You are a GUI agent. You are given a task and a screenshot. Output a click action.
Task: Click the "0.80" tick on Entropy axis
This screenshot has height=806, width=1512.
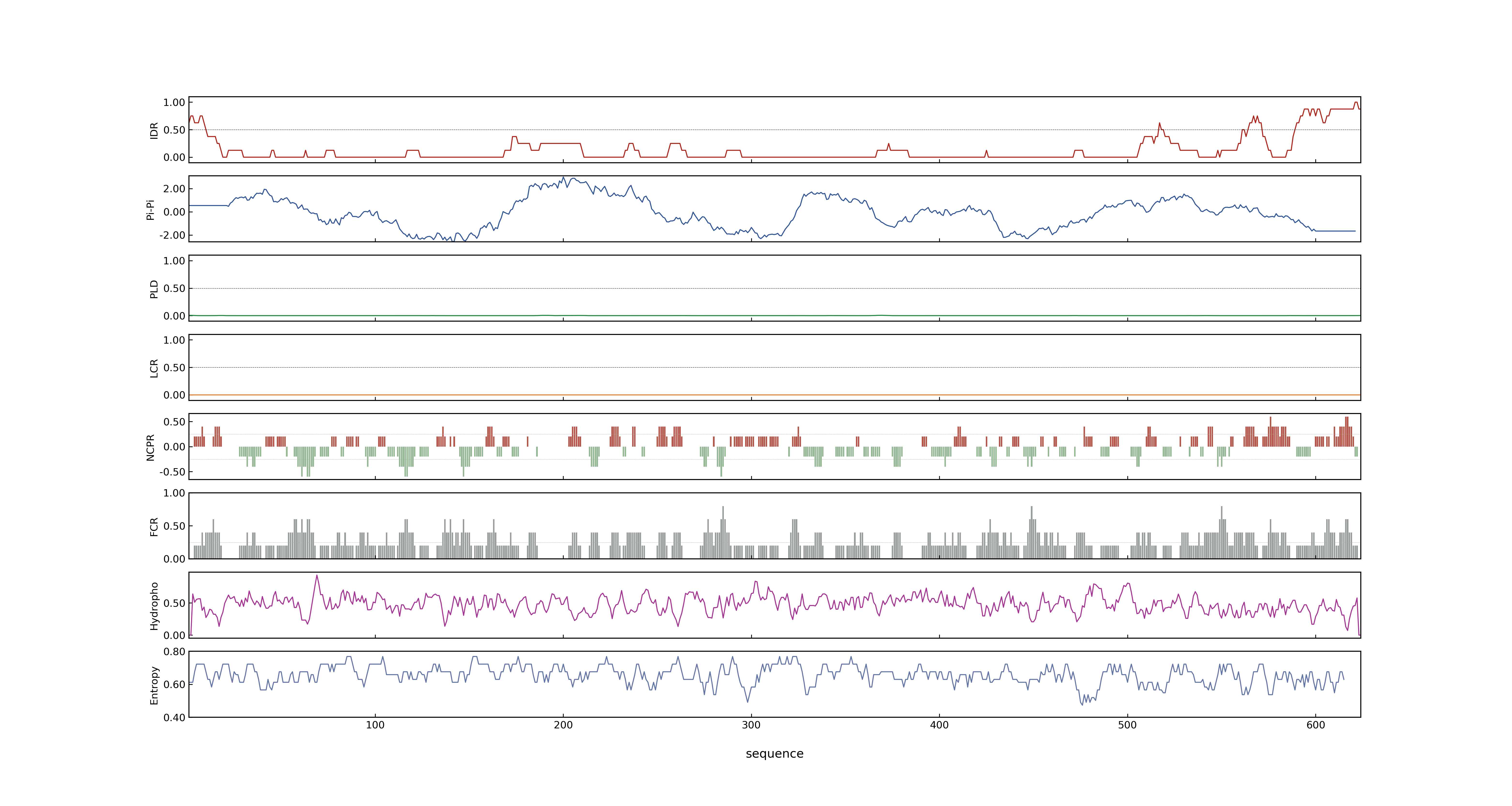[x=174, y=652]
